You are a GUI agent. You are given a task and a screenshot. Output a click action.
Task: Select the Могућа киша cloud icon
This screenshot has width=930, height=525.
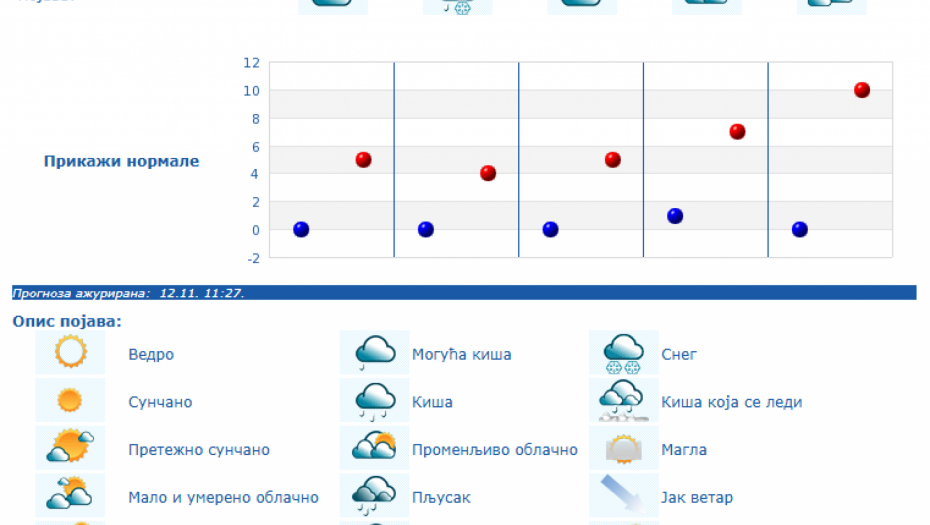click(375, 353)
